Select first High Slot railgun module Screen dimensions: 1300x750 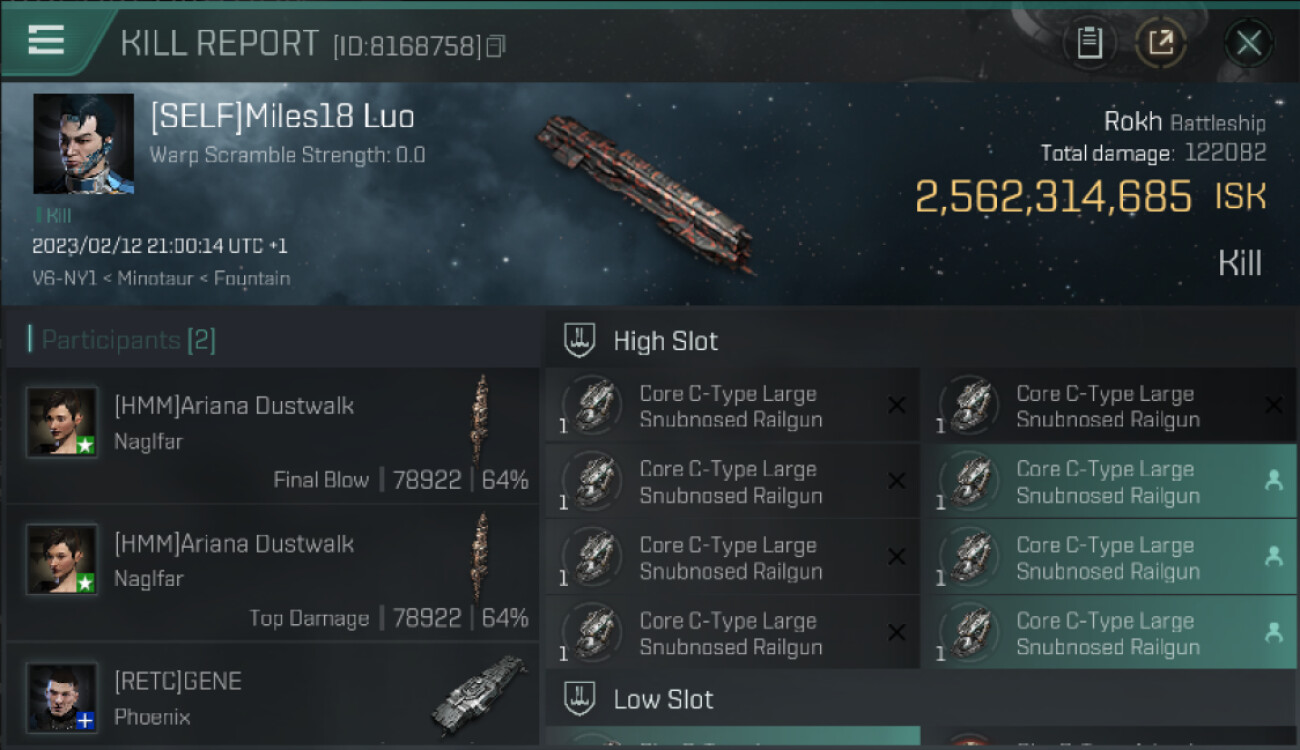(730, 406)
